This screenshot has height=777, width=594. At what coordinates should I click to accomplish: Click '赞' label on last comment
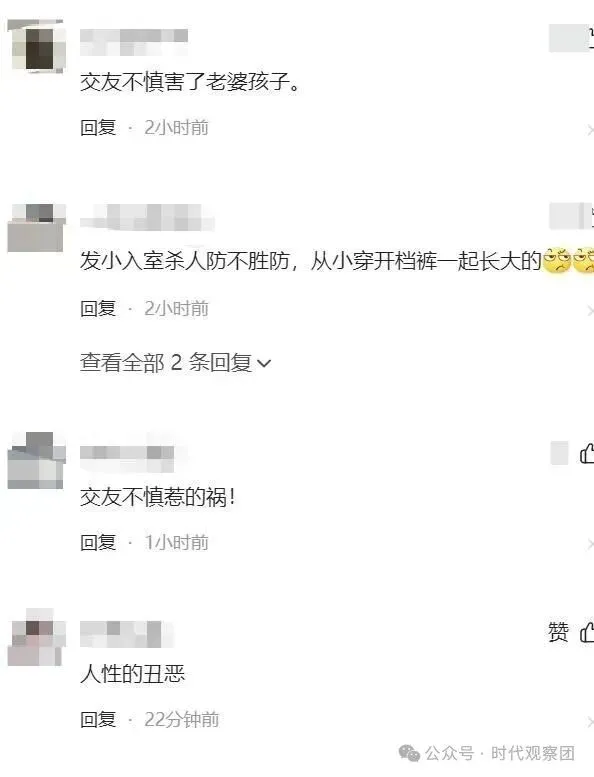point(558,632)
